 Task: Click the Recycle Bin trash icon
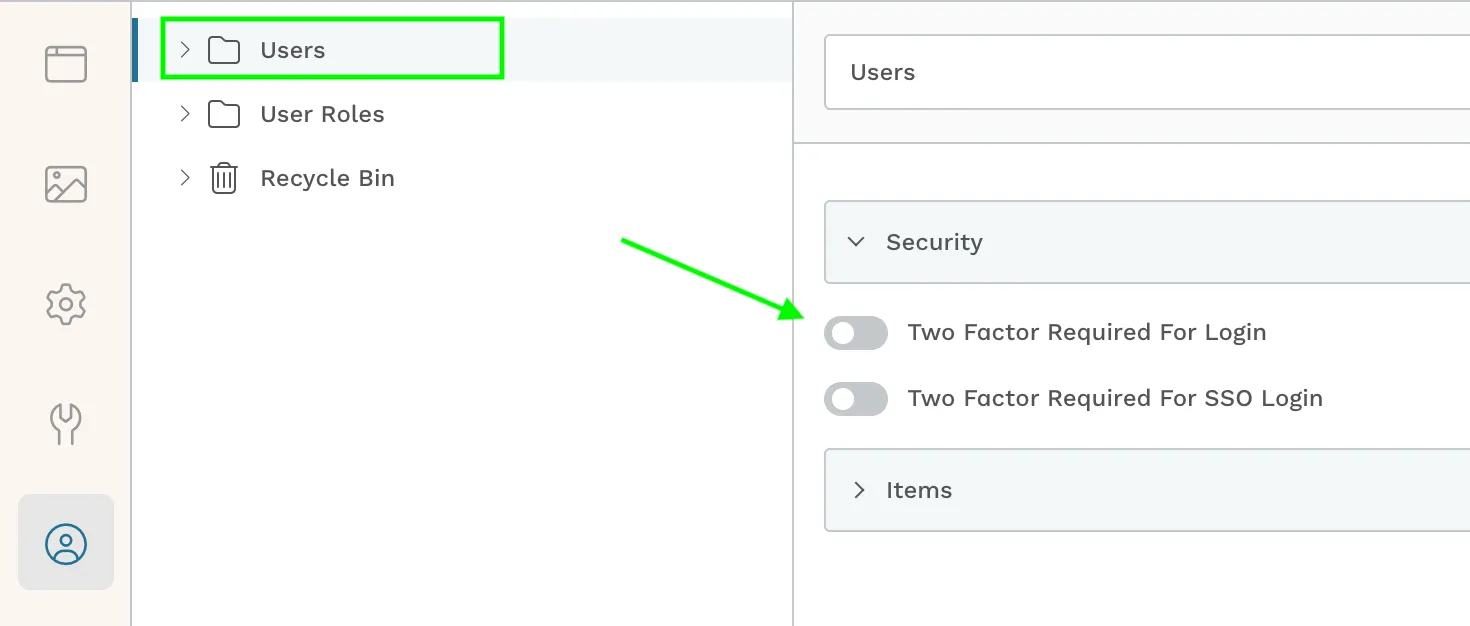(224, 178)
